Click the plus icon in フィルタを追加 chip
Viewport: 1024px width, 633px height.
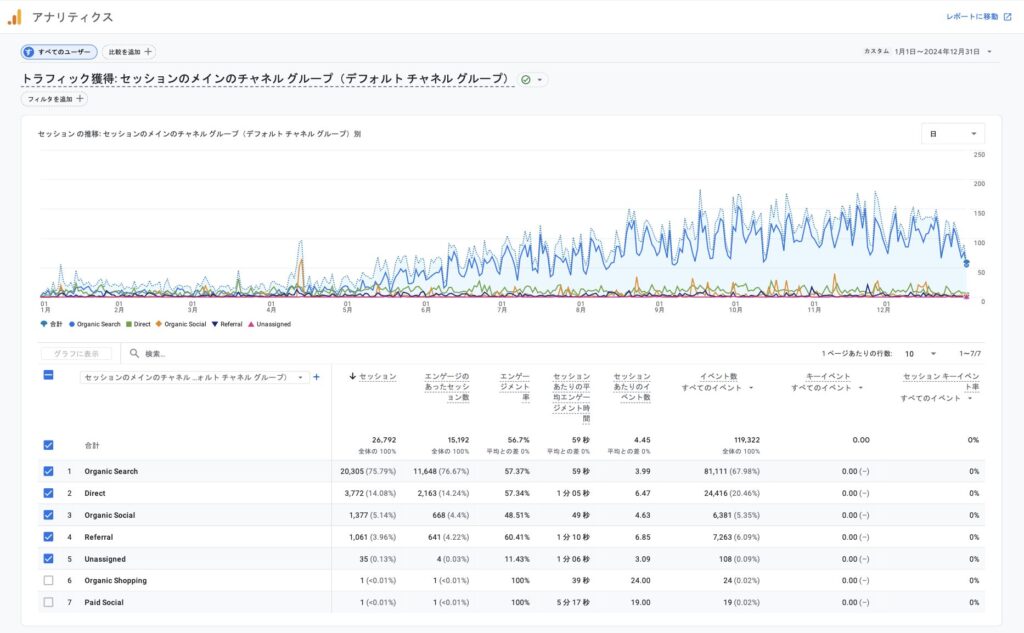click(x=80, y=99)
